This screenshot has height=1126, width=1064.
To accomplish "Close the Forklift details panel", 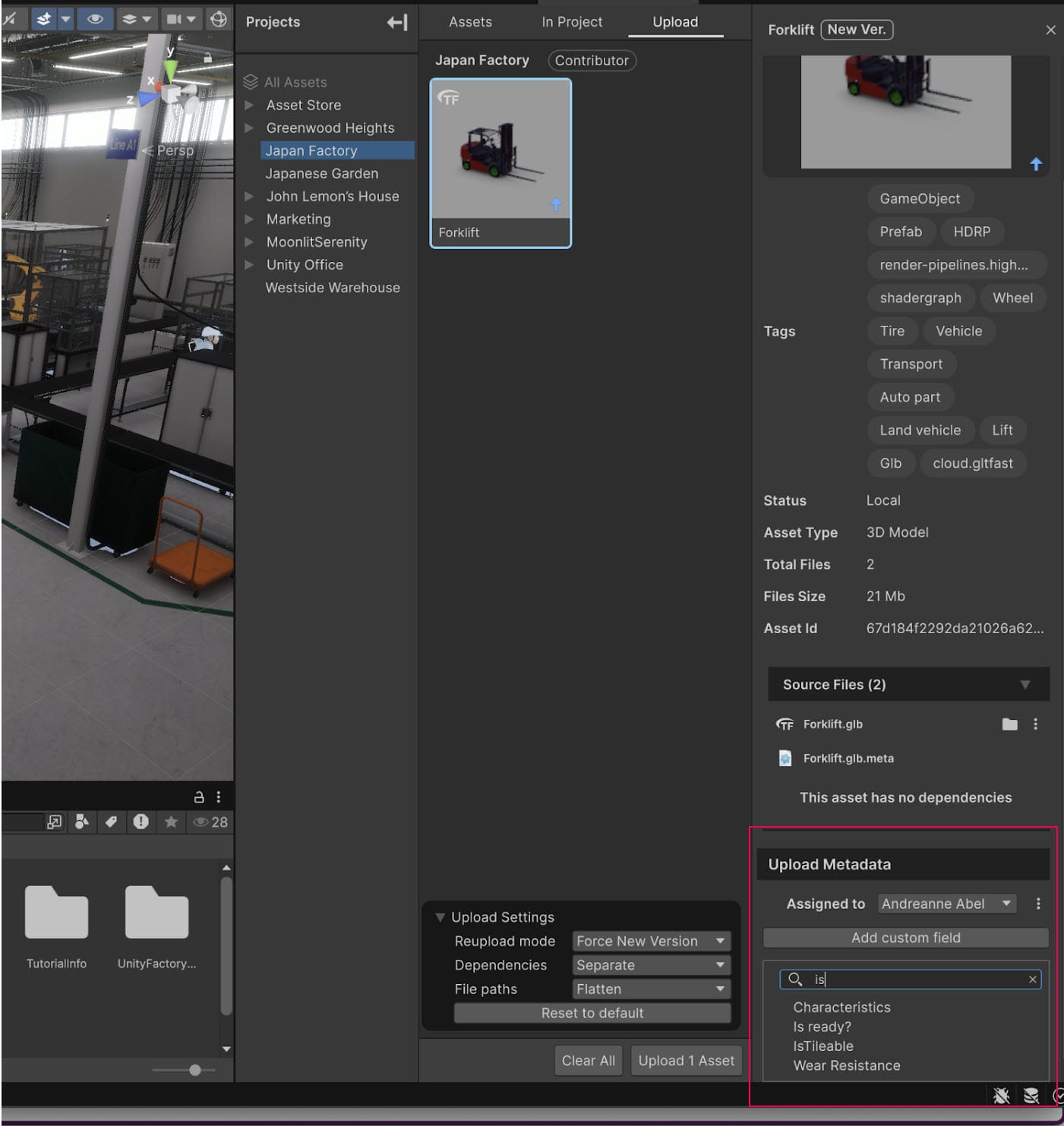I will (x=1050, y=30).
